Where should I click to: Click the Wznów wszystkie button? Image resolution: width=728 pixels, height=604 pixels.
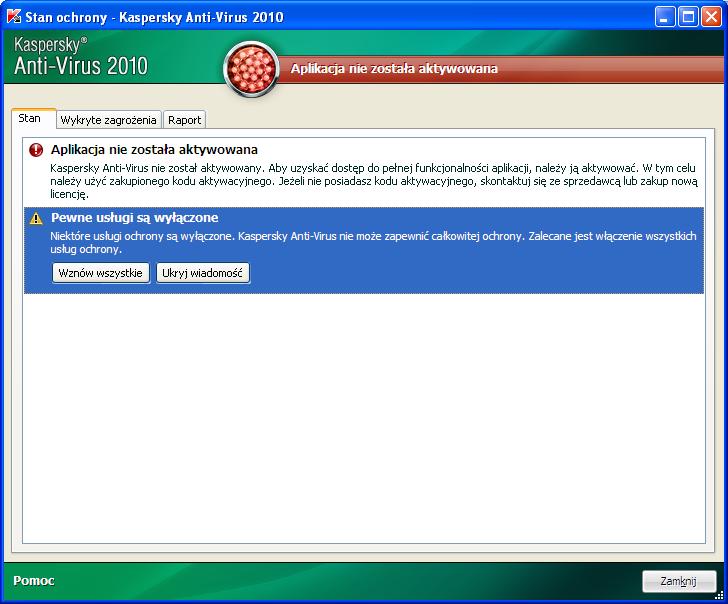(x=101, y=273)
